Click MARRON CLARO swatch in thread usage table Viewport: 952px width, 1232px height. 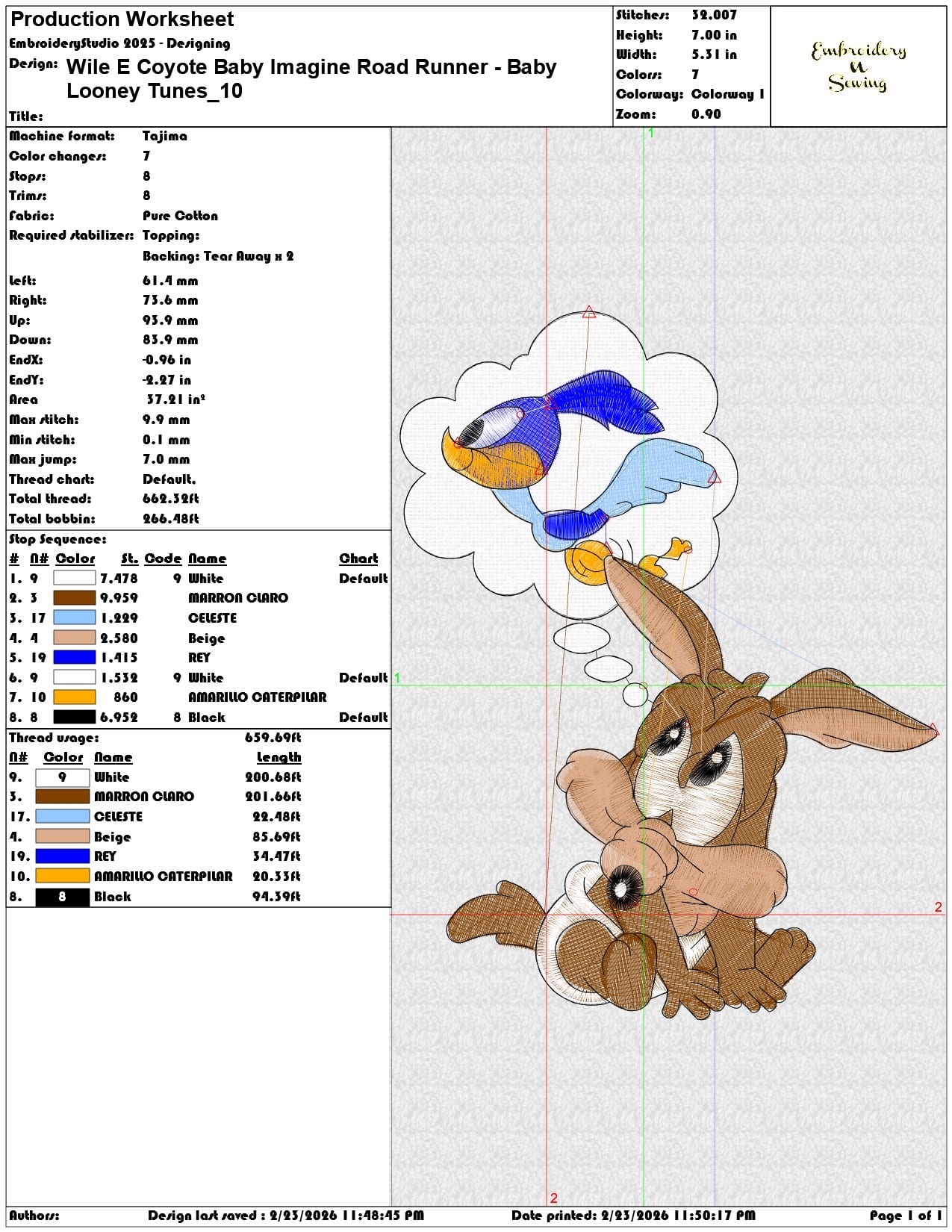coord(63,797)
